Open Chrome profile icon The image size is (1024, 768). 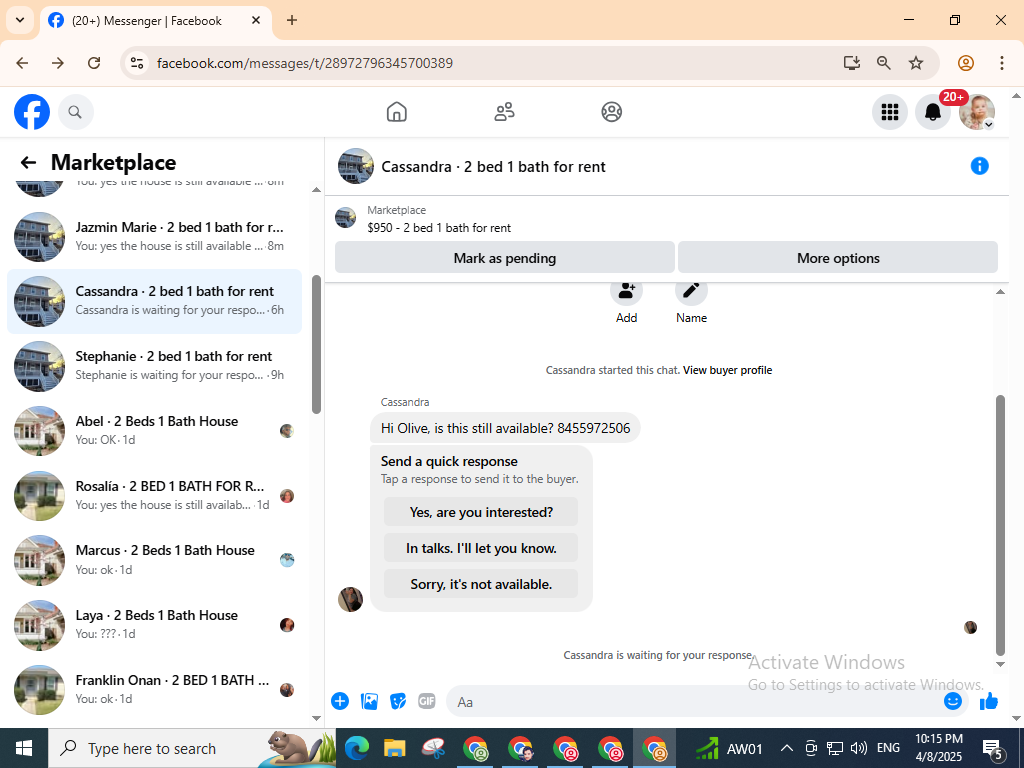click(x=966, y=63)
